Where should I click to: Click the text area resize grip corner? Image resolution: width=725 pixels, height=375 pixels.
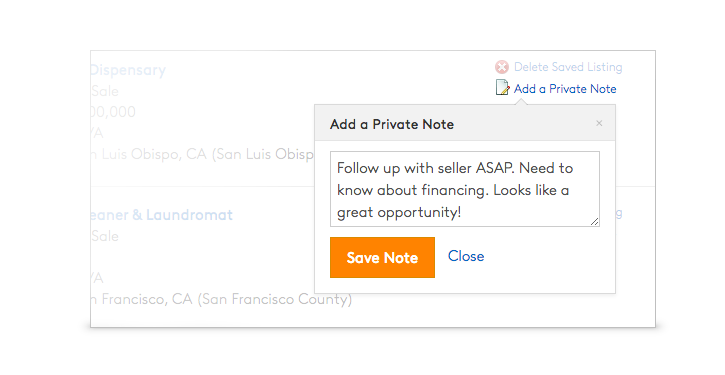click(x=595, y=221)
